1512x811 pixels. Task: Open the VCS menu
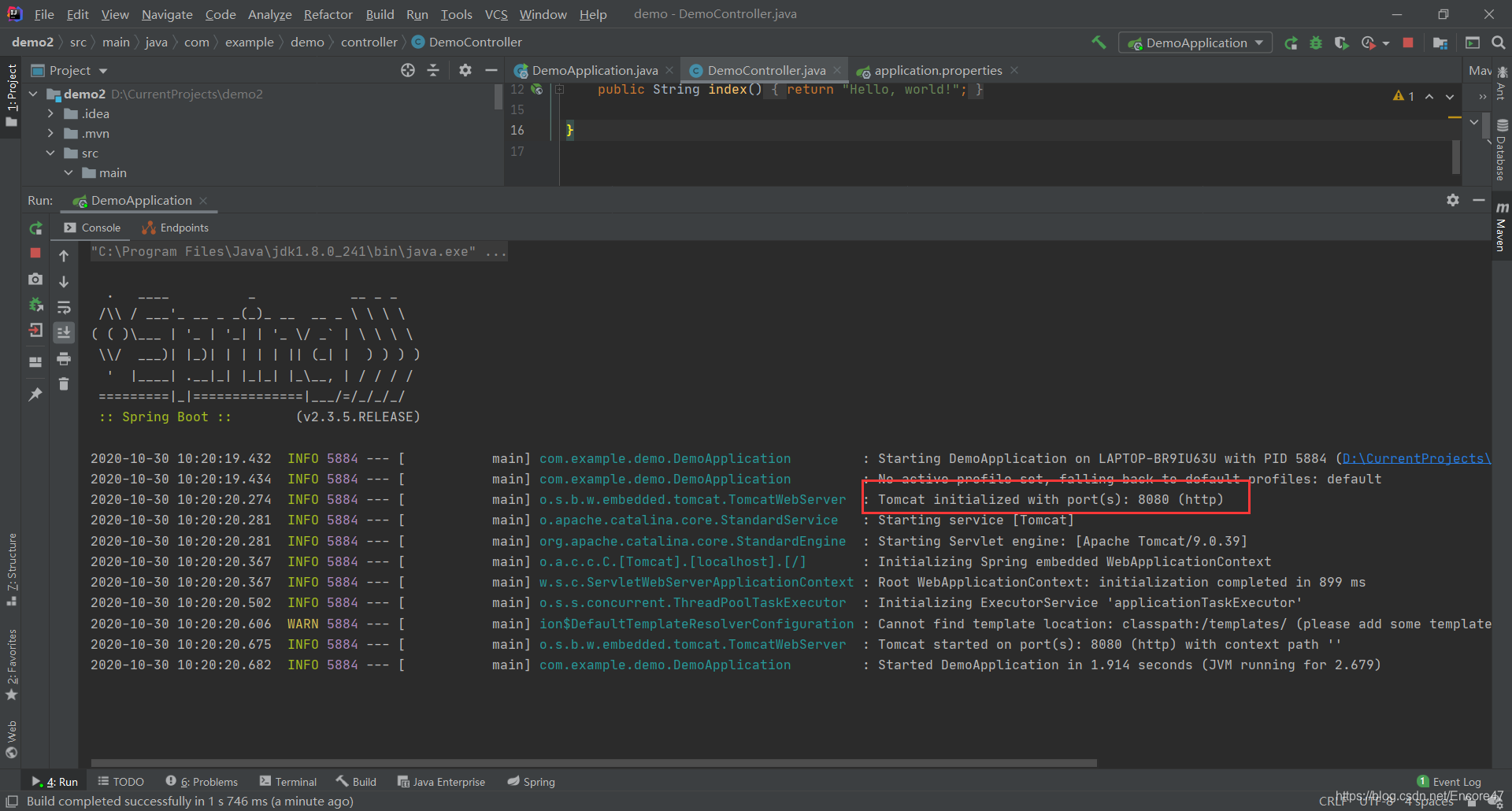point(496,14)
